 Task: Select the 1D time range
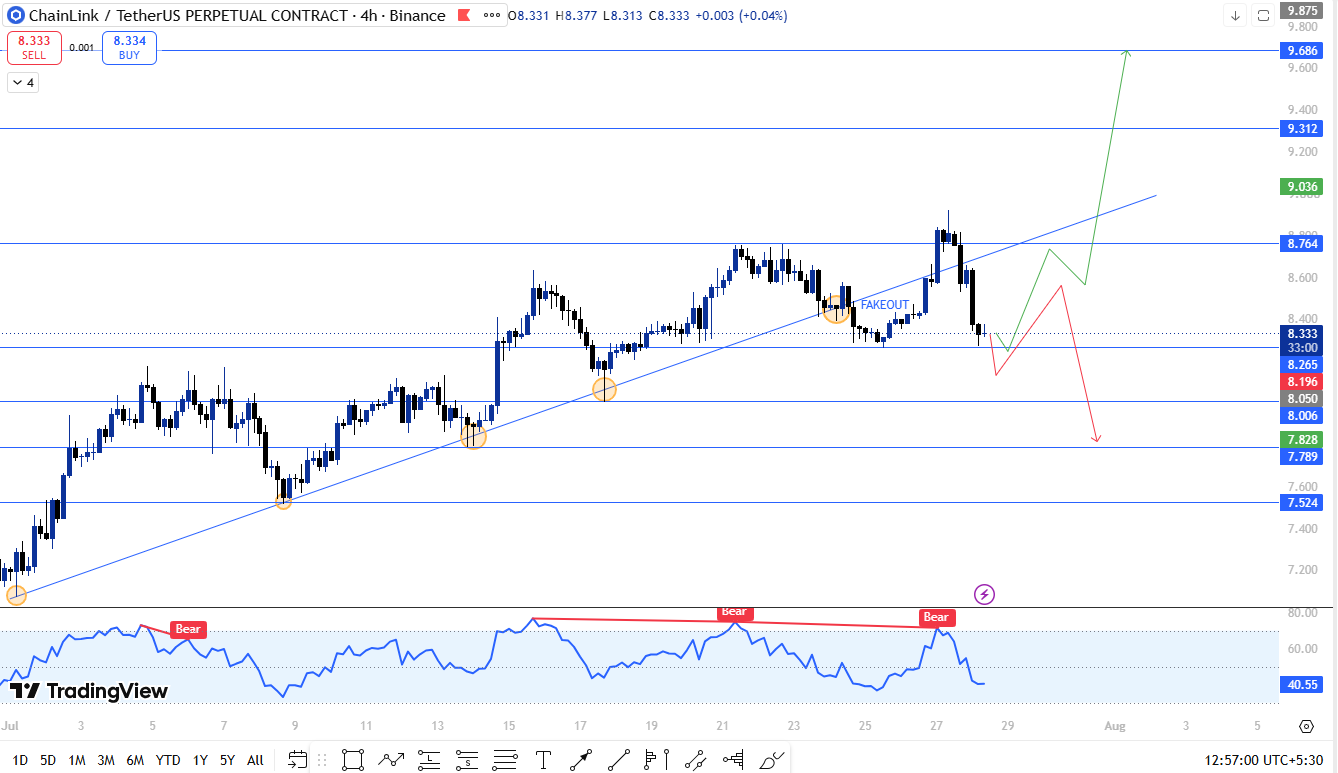pos(20,760)
